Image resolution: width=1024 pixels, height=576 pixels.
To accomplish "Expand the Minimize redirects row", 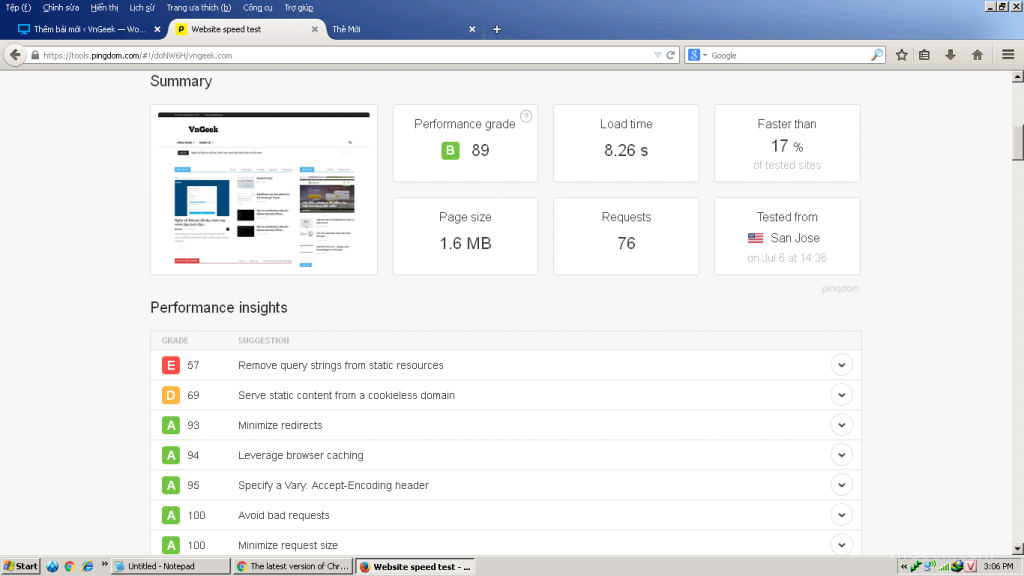I will [842, 425].
